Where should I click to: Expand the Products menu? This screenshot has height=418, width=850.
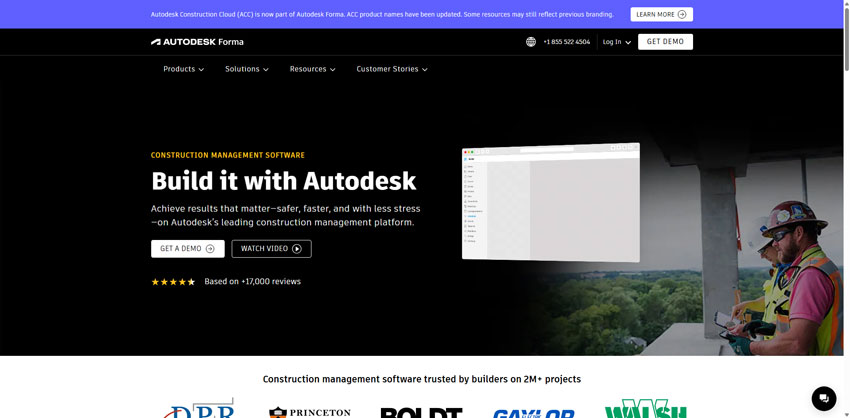click(x=184, y=69)
